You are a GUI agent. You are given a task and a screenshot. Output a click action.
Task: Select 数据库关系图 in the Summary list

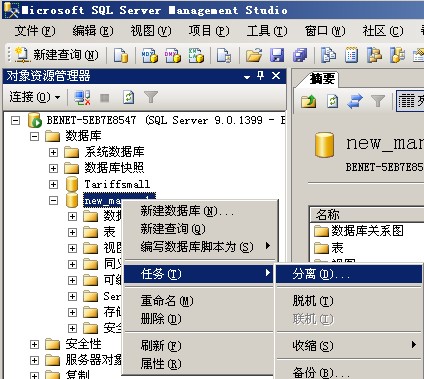pos(359,230)
